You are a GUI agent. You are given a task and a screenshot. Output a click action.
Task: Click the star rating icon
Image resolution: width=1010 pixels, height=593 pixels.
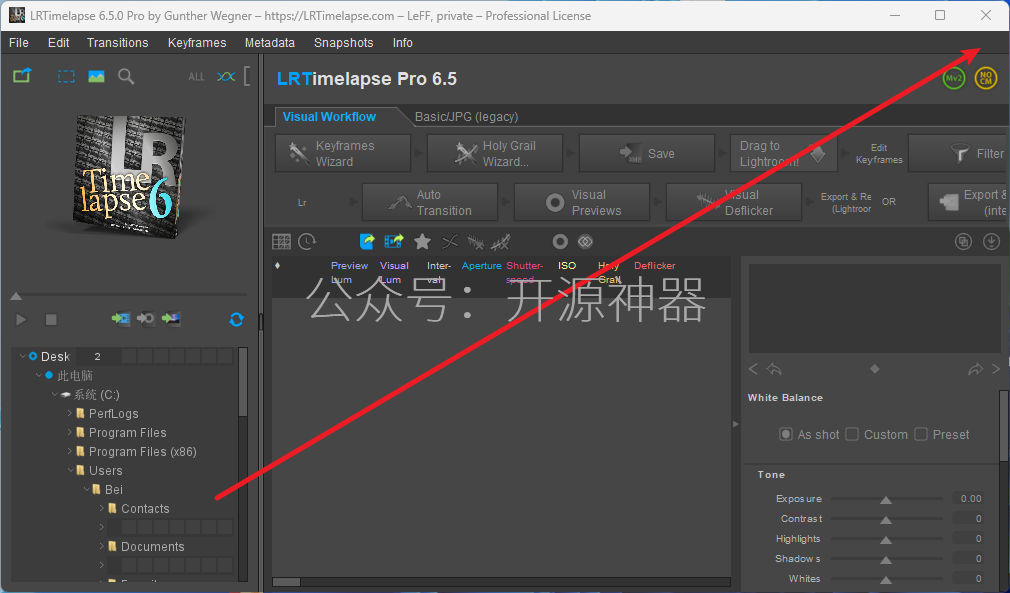[423, 241]
